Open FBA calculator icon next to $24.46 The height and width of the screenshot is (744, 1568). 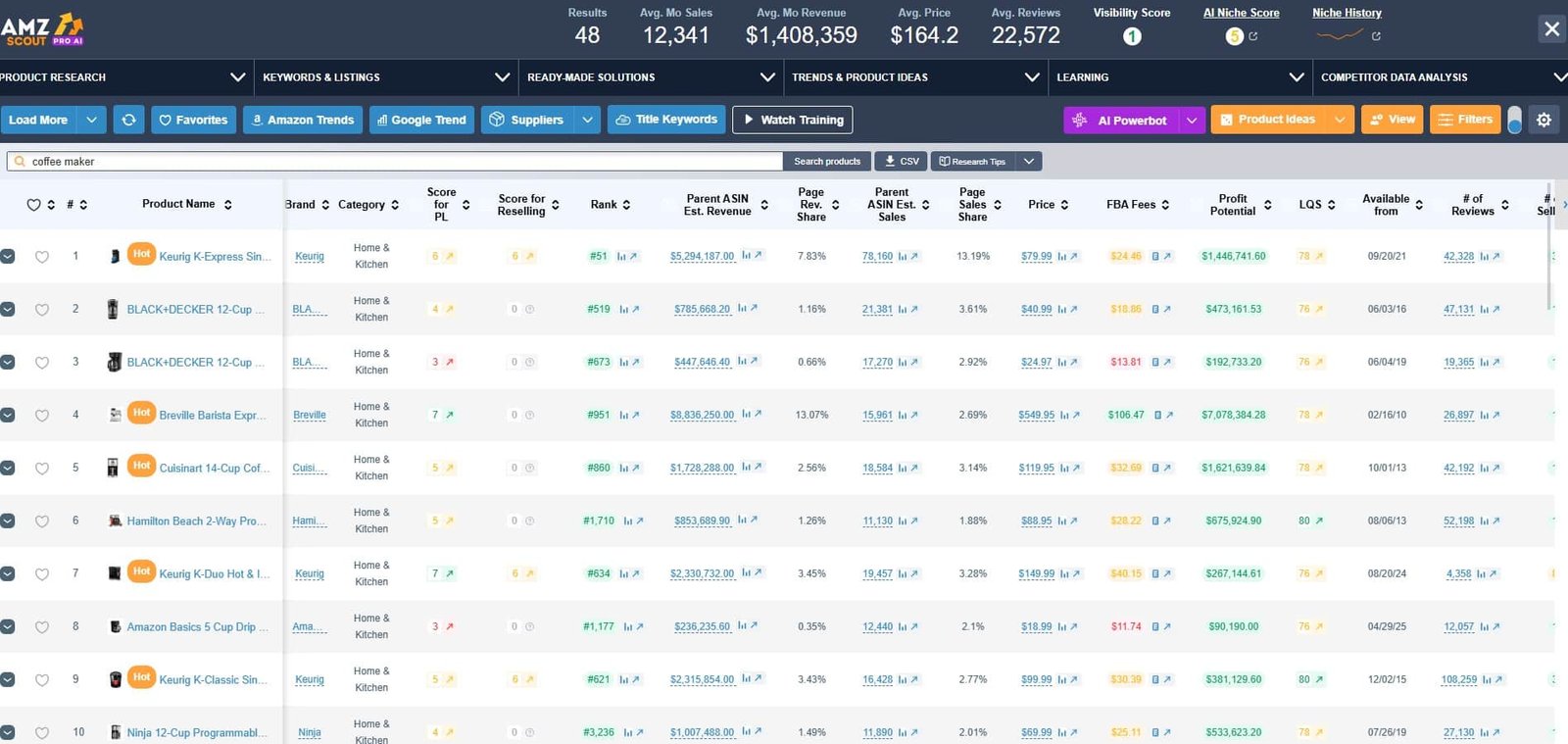coord(1155,256)
